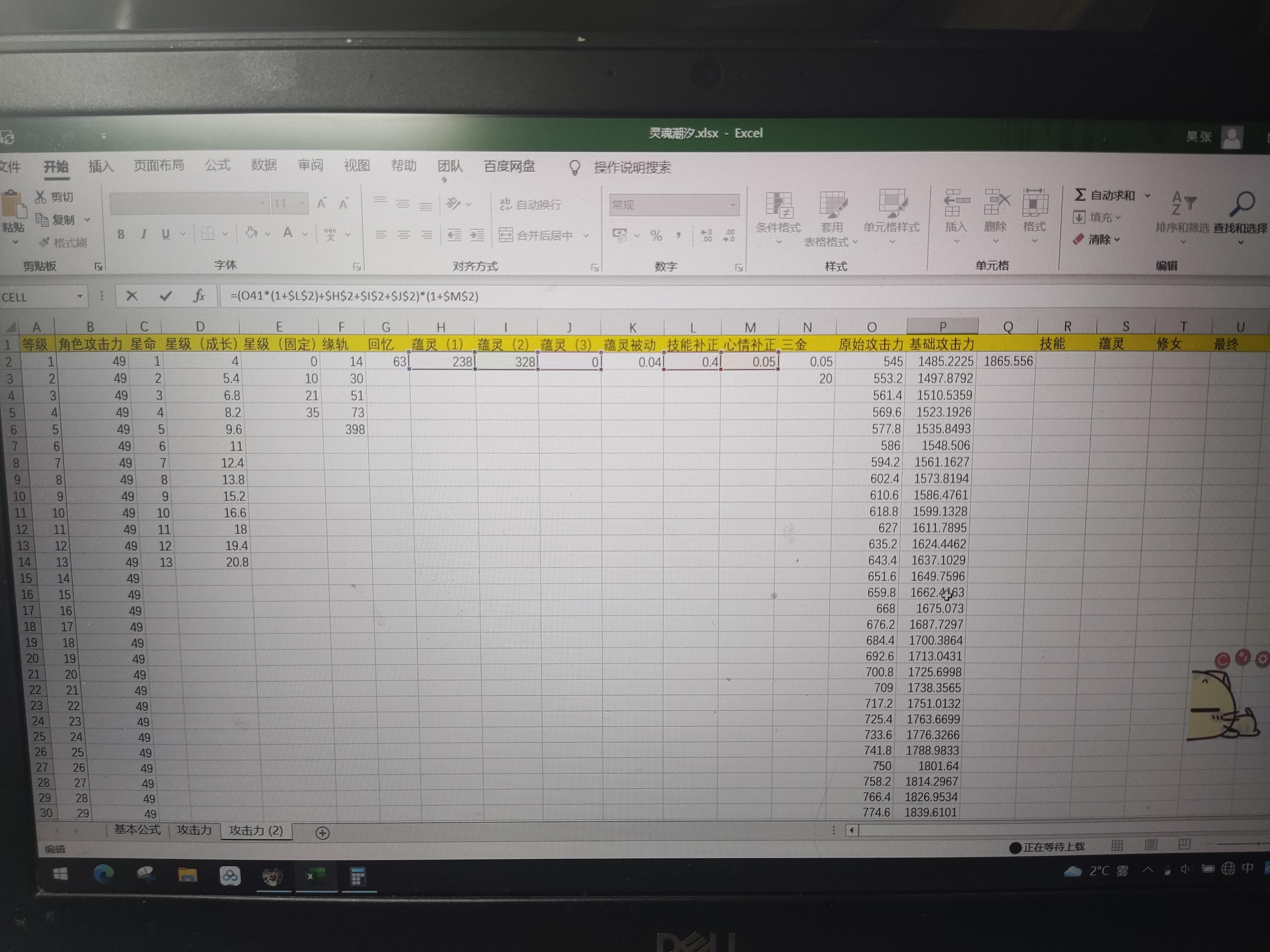Click the percent style icon
The height and width of the screenshot is (952, 1270).
656,235
